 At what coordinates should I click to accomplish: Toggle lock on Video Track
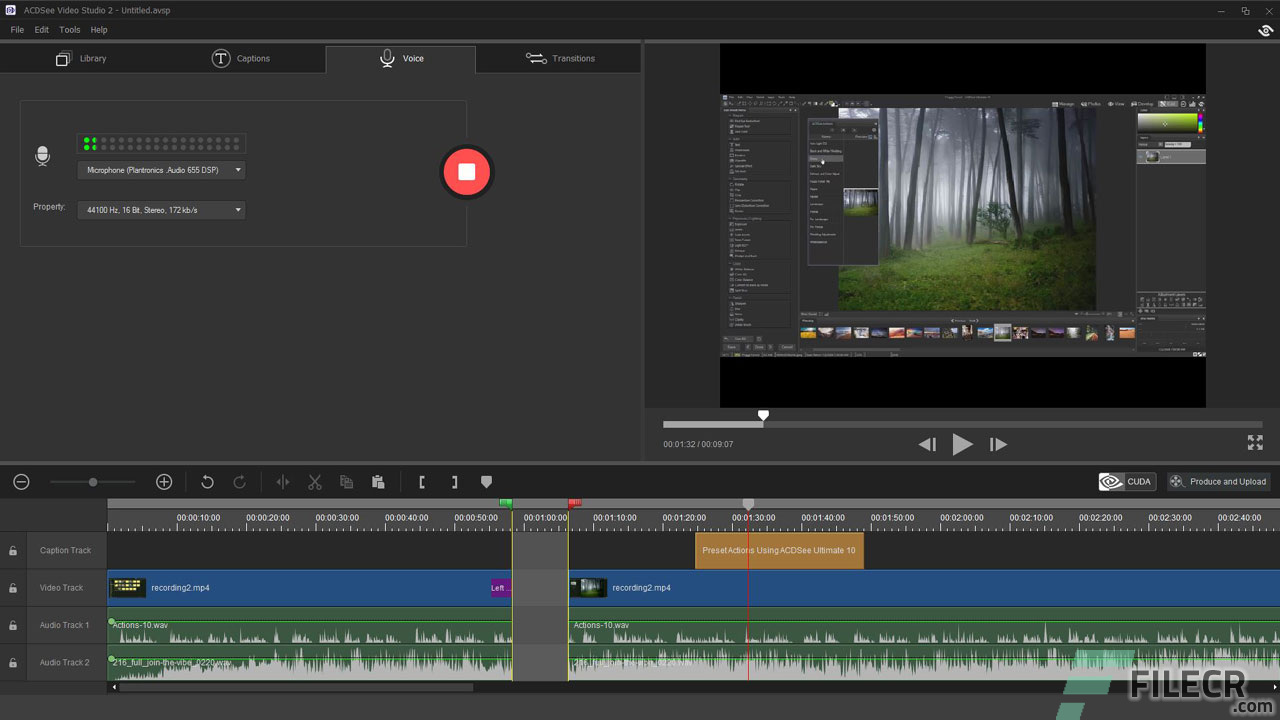point(13,588)
